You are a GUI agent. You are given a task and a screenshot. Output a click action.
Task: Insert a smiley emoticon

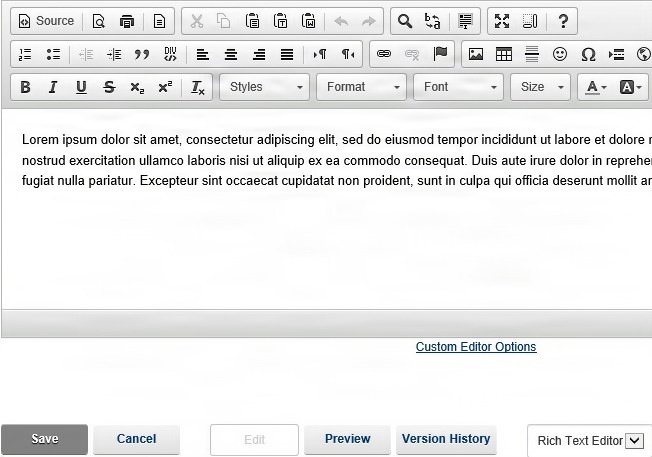[560, 54]
